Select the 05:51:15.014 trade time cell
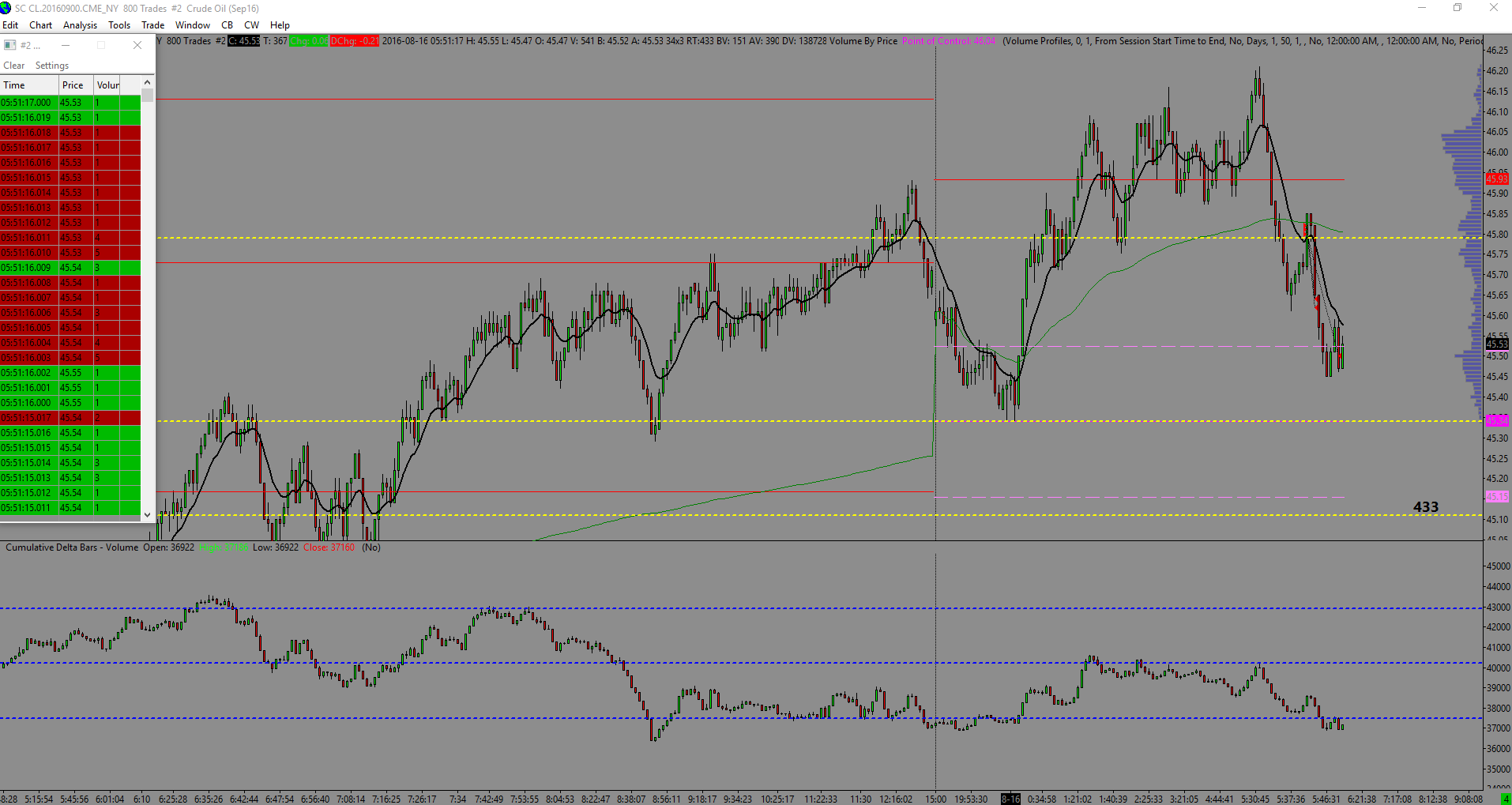The width and height of the screenshot is (1512, 805). (x=29, y=463)
